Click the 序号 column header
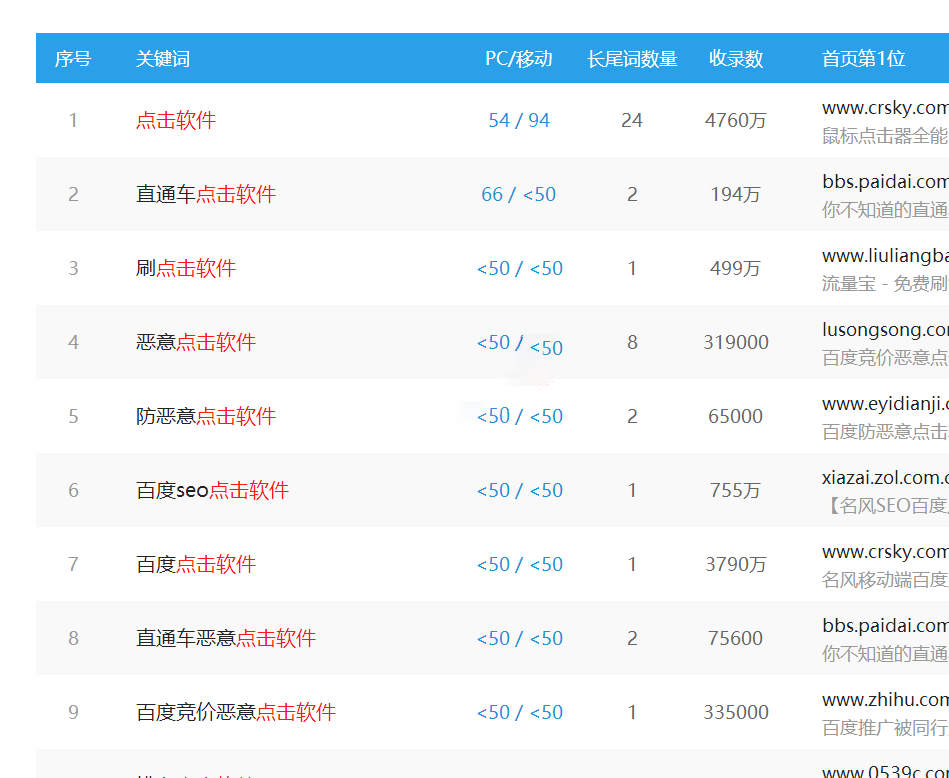The image size is (949, 778). 73,59
